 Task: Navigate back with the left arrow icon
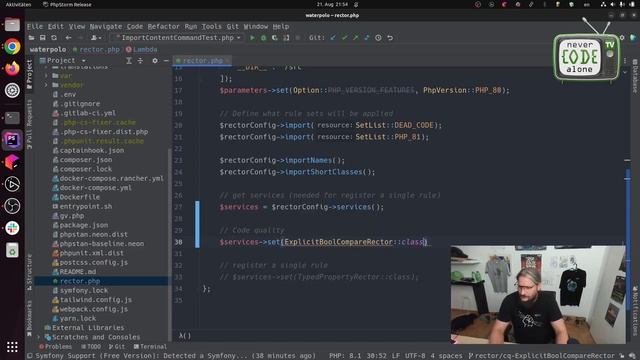[68, 38]
